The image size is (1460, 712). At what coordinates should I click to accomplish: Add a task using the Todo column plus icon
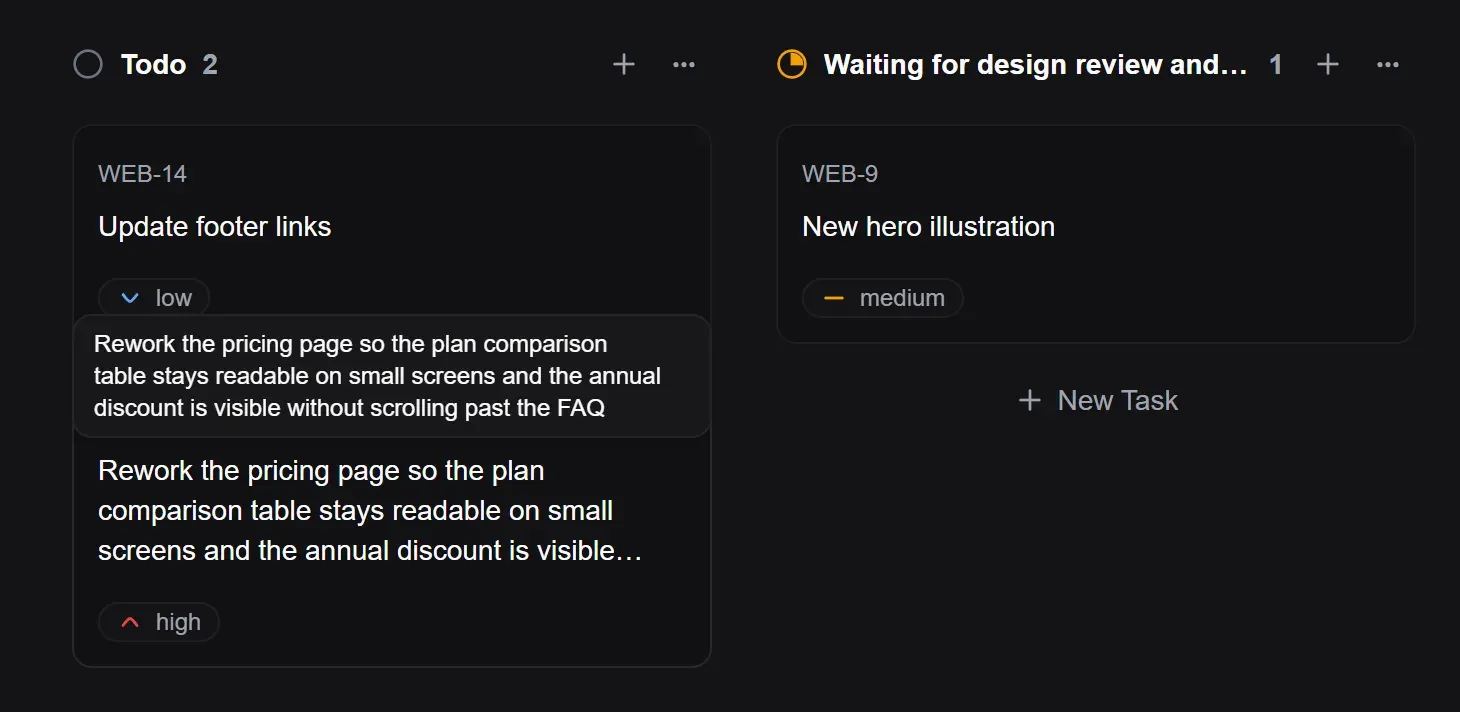point(624,65)
